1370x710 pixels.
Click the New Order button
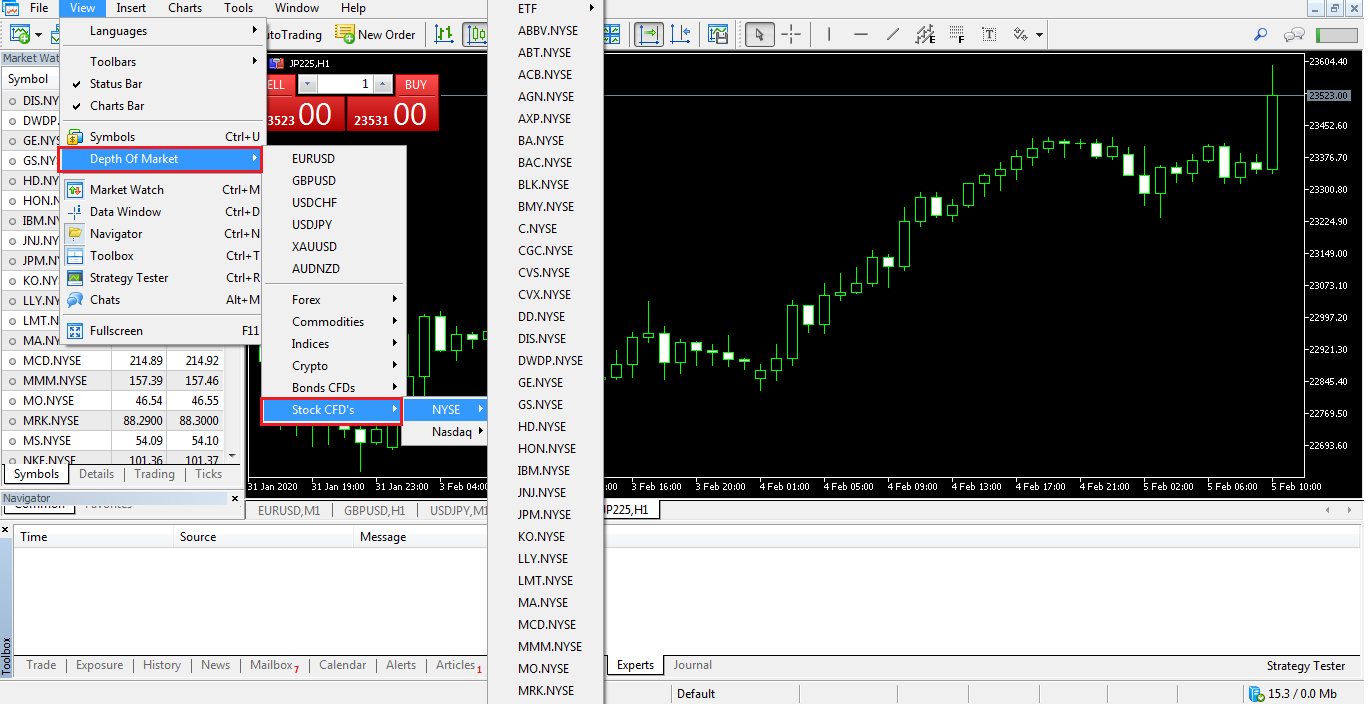[x=375, y=35]
